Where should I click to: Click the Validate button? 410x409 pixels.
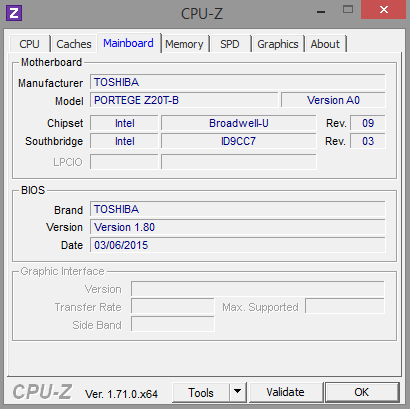tap(285, 392)
